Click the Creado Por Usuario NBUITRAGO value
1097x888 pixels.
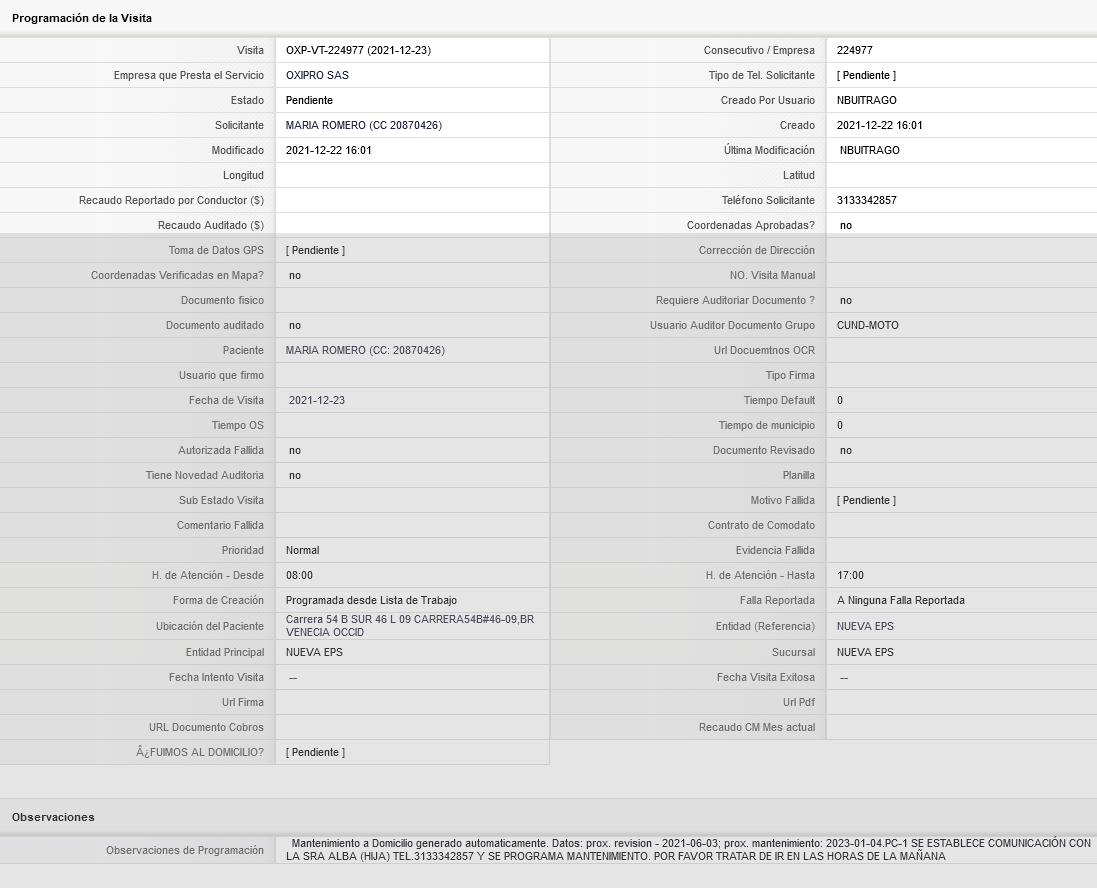(866, 100)
